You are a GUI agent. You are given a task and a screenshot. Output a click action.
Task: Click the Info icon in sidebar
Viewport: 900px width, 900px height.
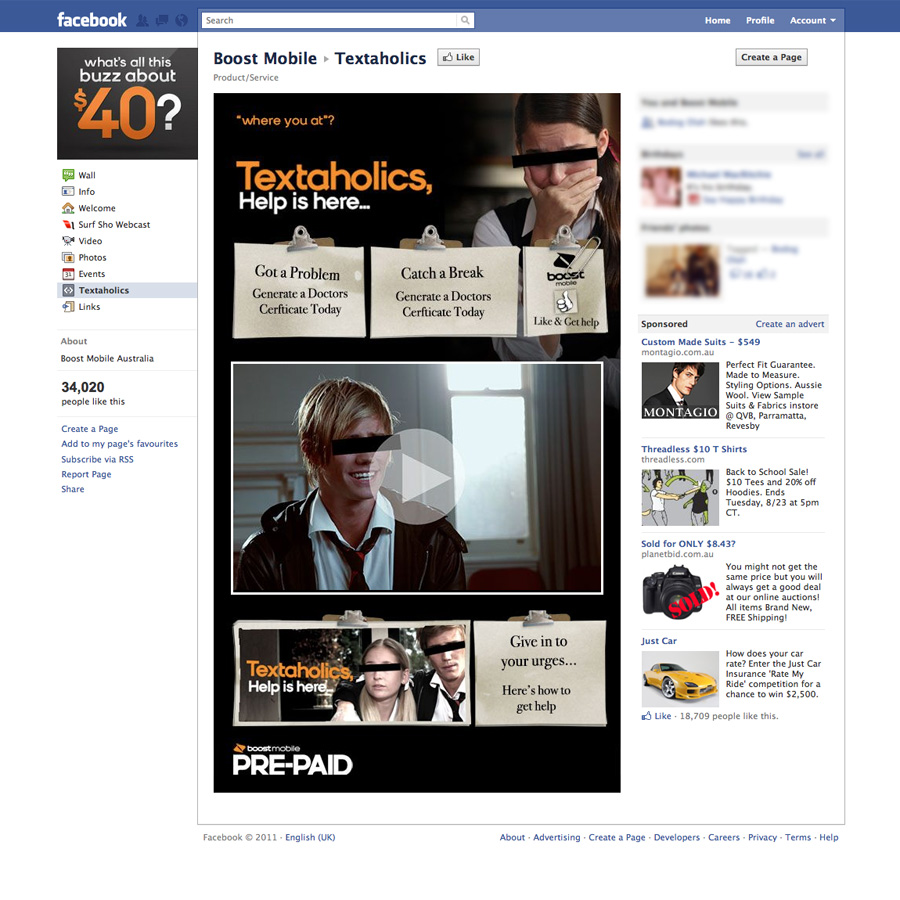[x=68, y=191]
